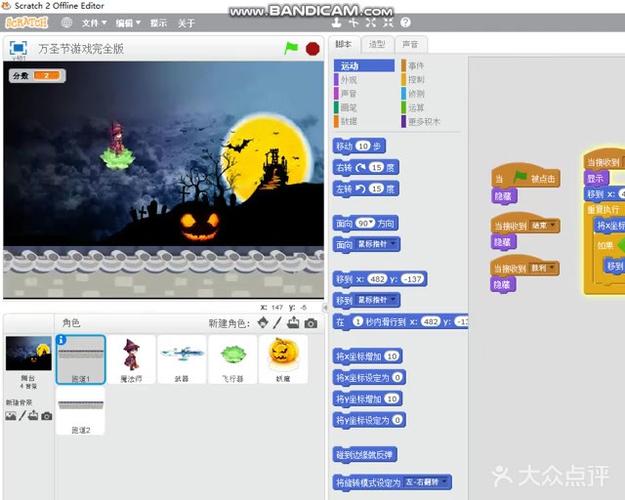The width and height of the screenshot is (625, 500).
Task: Paint a new sprite with the brush icon
Action: [277, 323]
